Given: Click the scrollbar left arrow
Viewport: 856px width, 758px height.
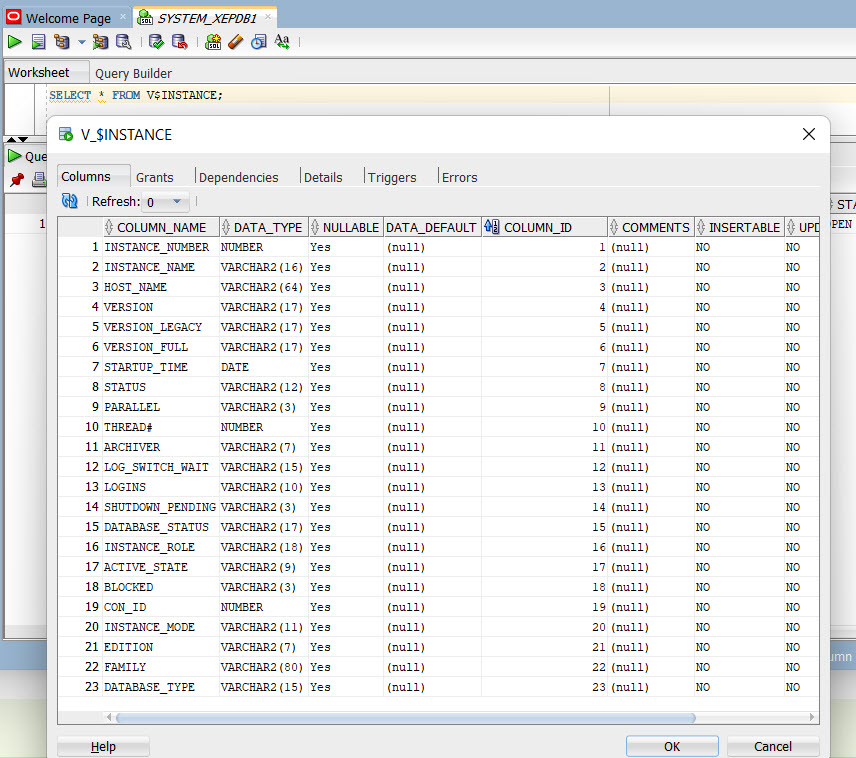Looking at the screenshot, I should coord(109,717).
